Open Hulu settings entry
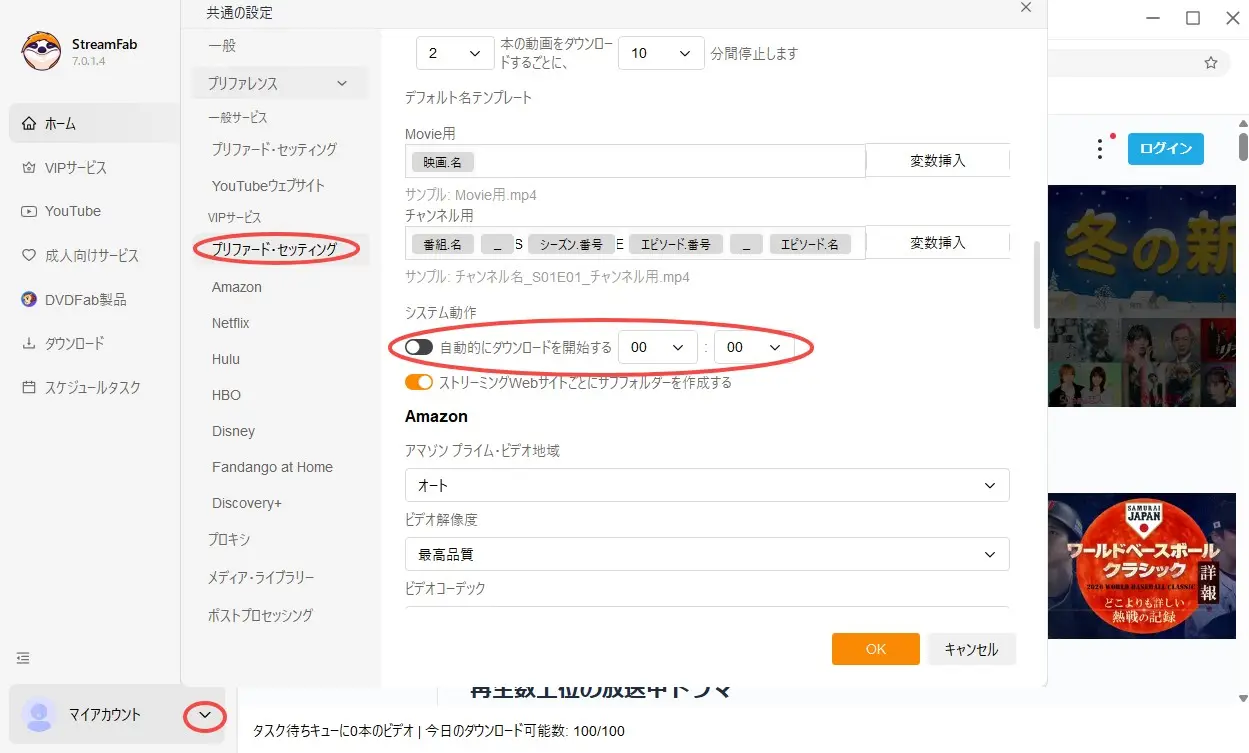The height and width of the screenshot is (753, 1249). click(x=226, y=359)
